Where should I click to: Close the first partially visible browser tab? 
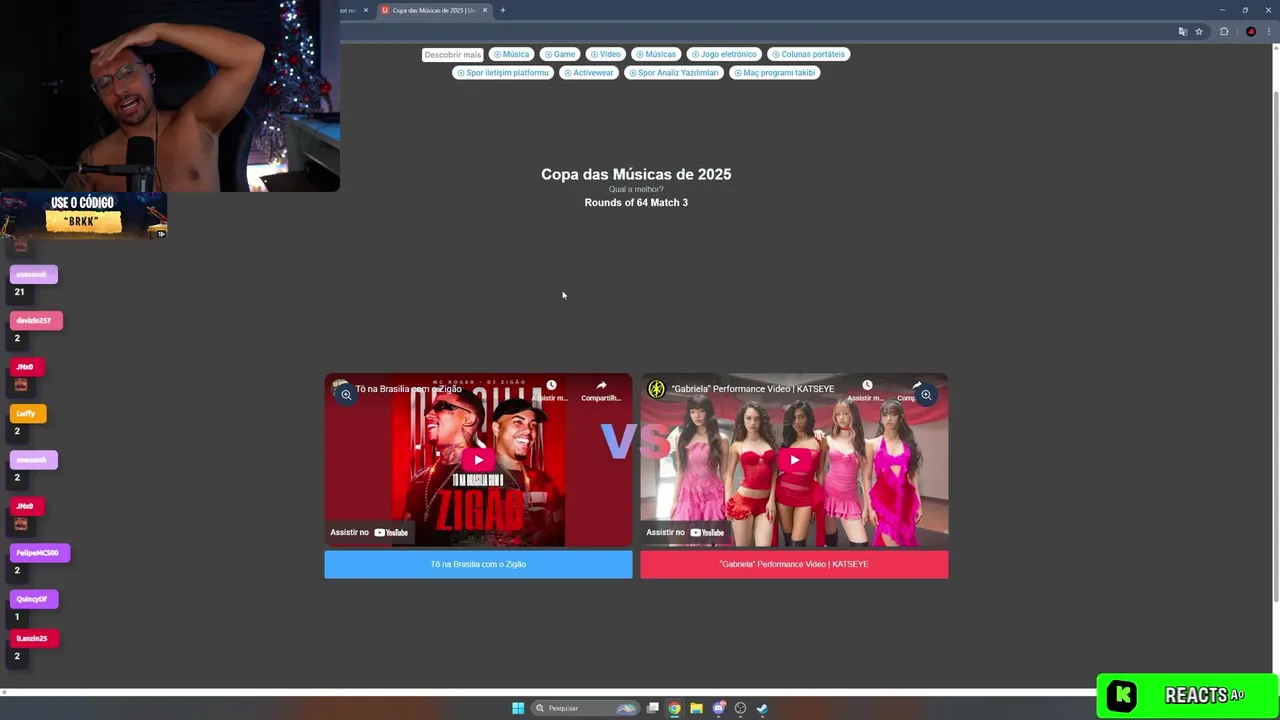(366, 10)
